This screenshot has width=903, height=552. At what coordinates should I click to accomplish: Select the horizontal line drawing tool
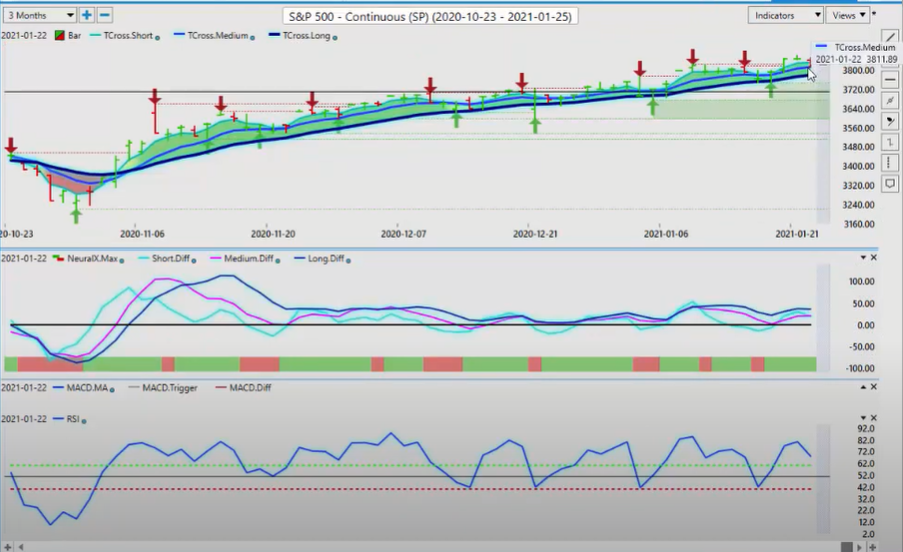click(x=890, y=79)
